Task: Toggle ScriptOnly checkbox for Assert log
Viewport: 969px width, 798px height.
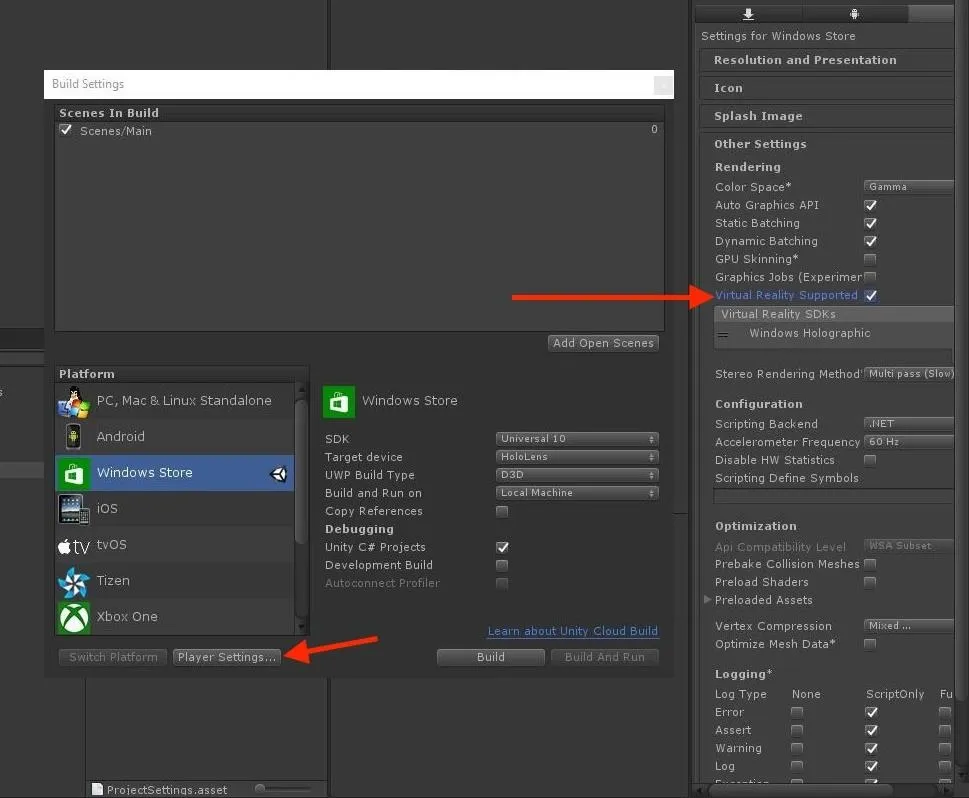Action: pos(871,730)
